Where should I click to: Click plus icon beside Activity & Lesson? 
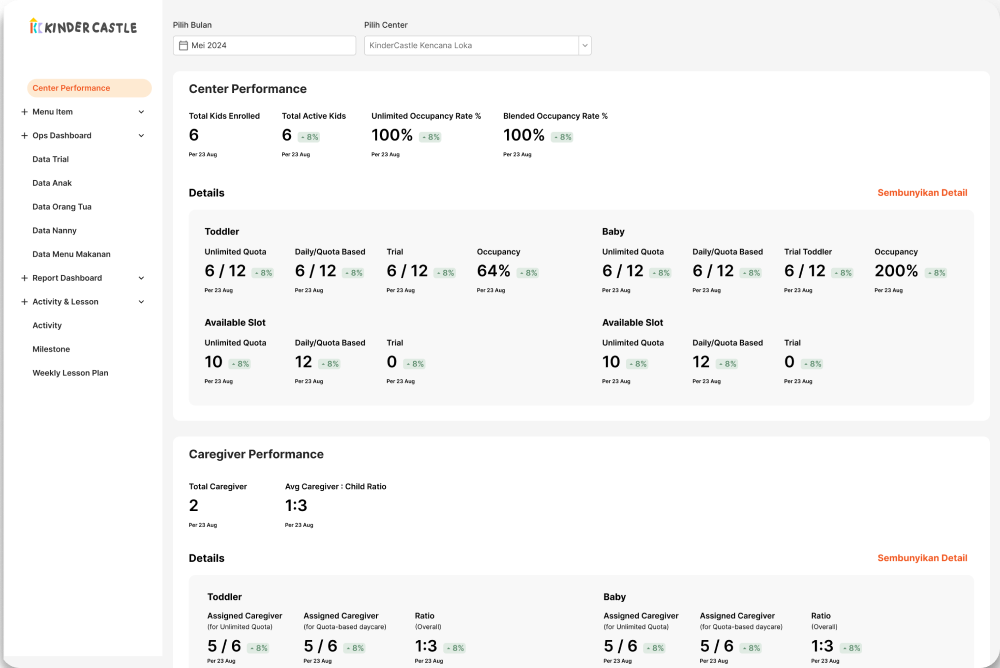[24, 302]
